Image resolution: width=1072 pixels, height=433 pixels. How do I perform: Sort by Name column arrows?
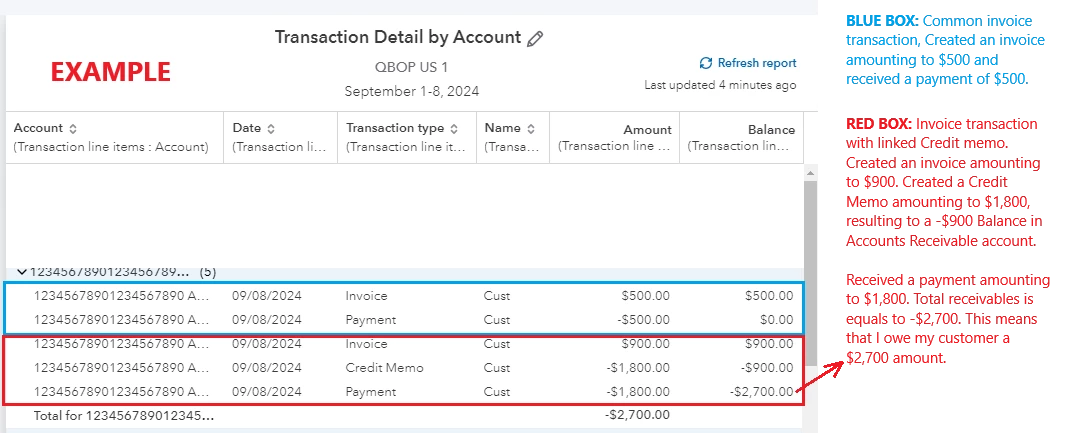pos(531,129)
